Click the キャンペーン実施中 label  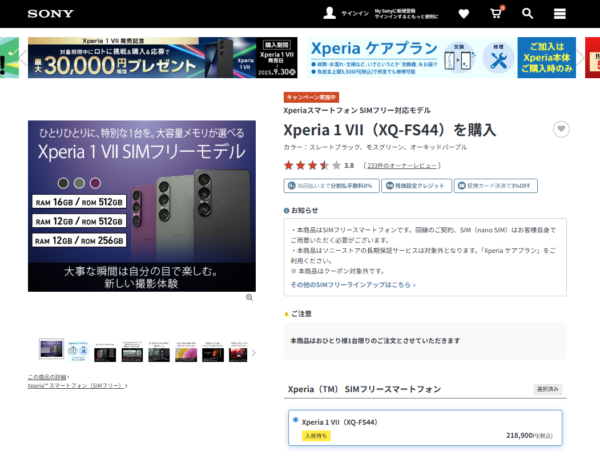pos(311,97)
